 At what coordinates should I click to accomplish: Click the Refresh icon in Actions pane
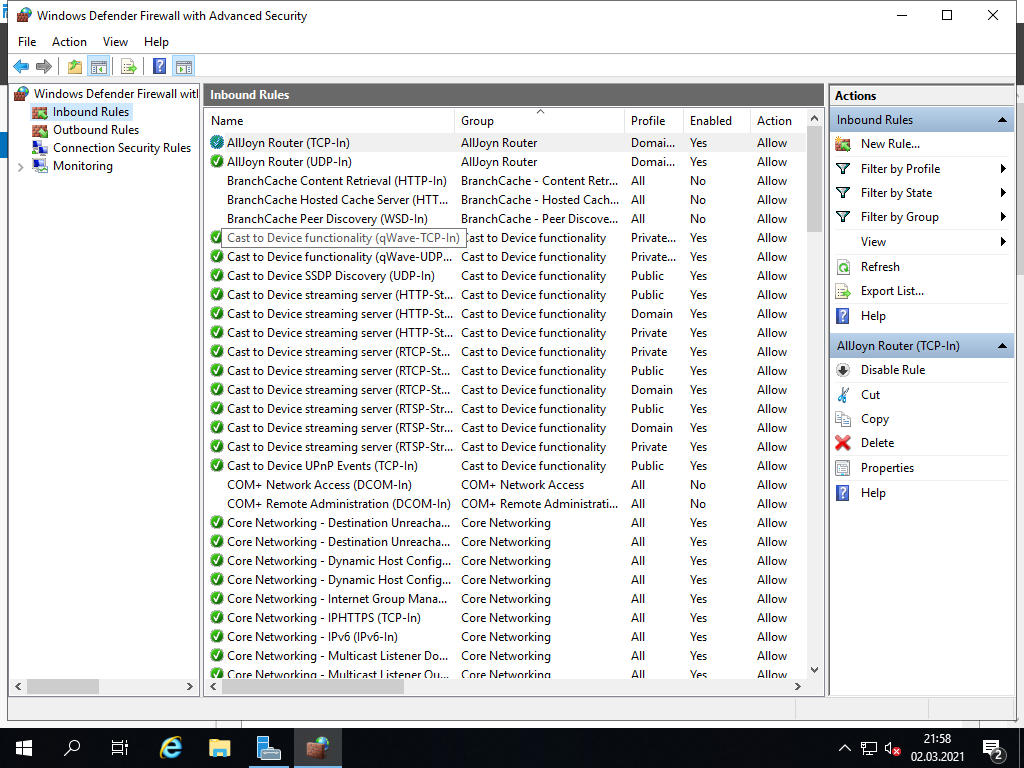(x=843, y=267)
